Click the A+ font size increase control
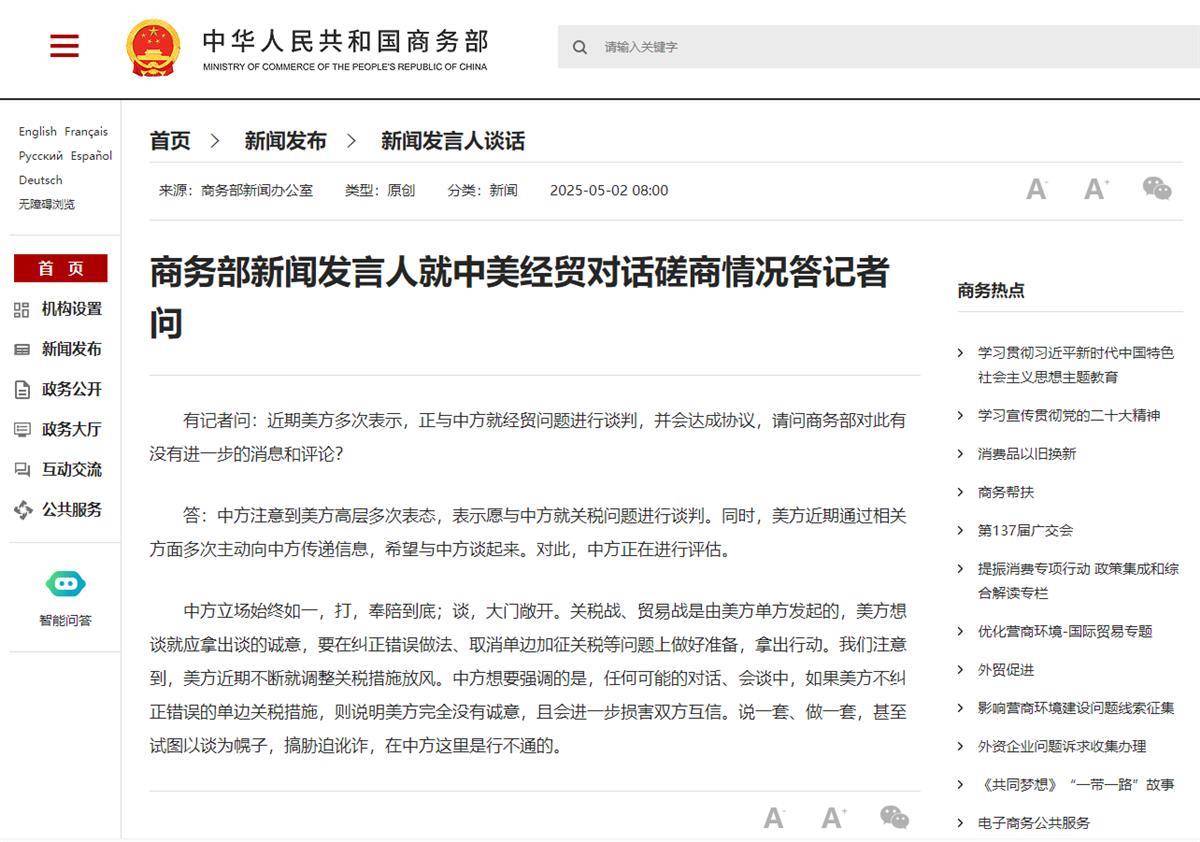 [x=1094, y=189]
